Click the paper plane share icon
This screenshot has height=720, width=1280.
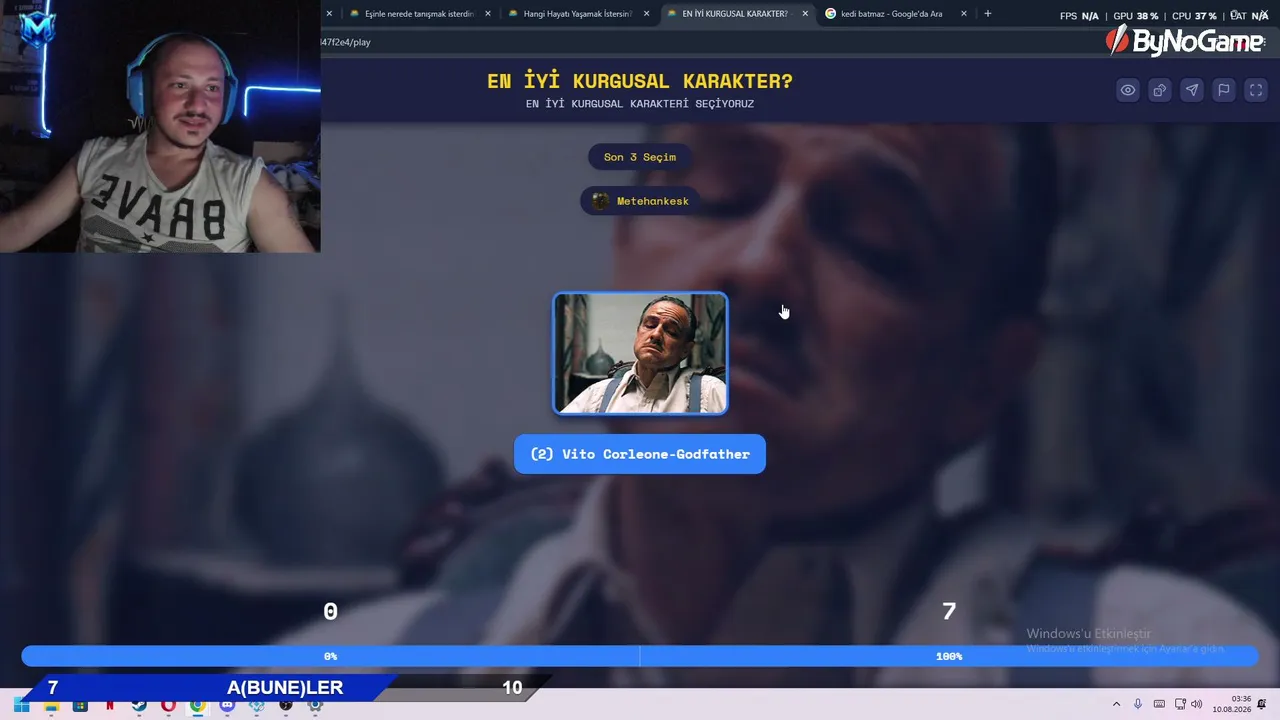(x=1192, y=90)
